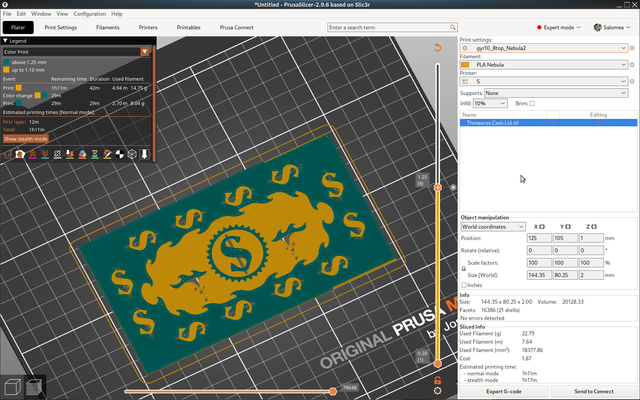Viewport: 640px width, 400px height.
Task: Open the View menu
Action: (62, 13)
